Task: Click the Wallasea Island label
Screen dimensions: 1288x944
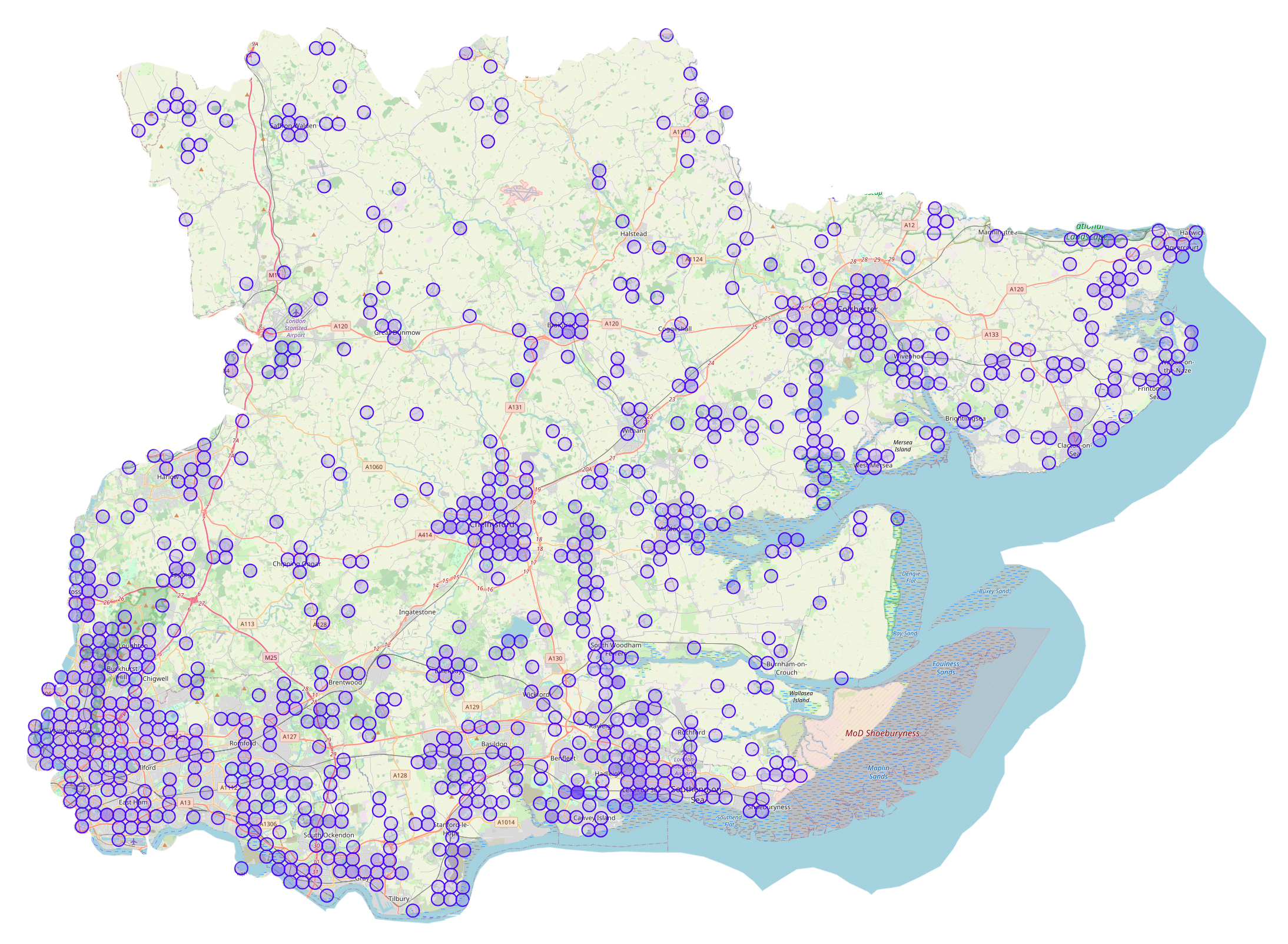Action: (x=801, y=697)
